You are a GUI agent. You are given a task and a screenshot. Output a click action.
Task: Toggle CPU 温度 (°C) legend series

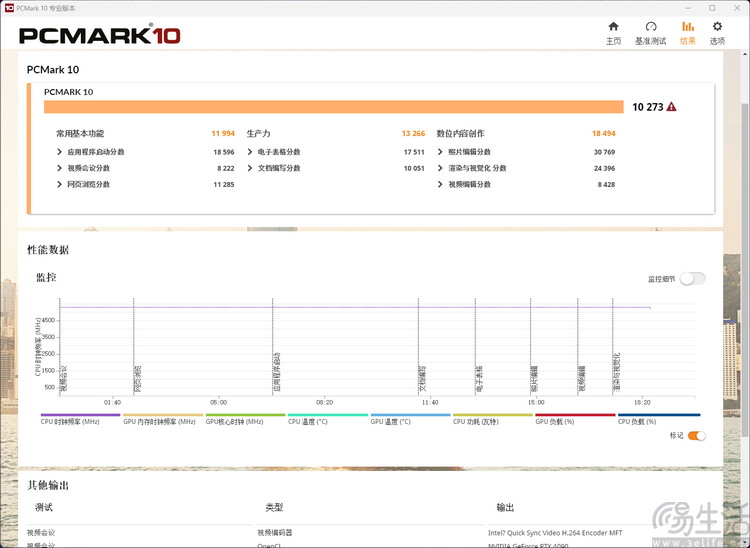(328, 419)
